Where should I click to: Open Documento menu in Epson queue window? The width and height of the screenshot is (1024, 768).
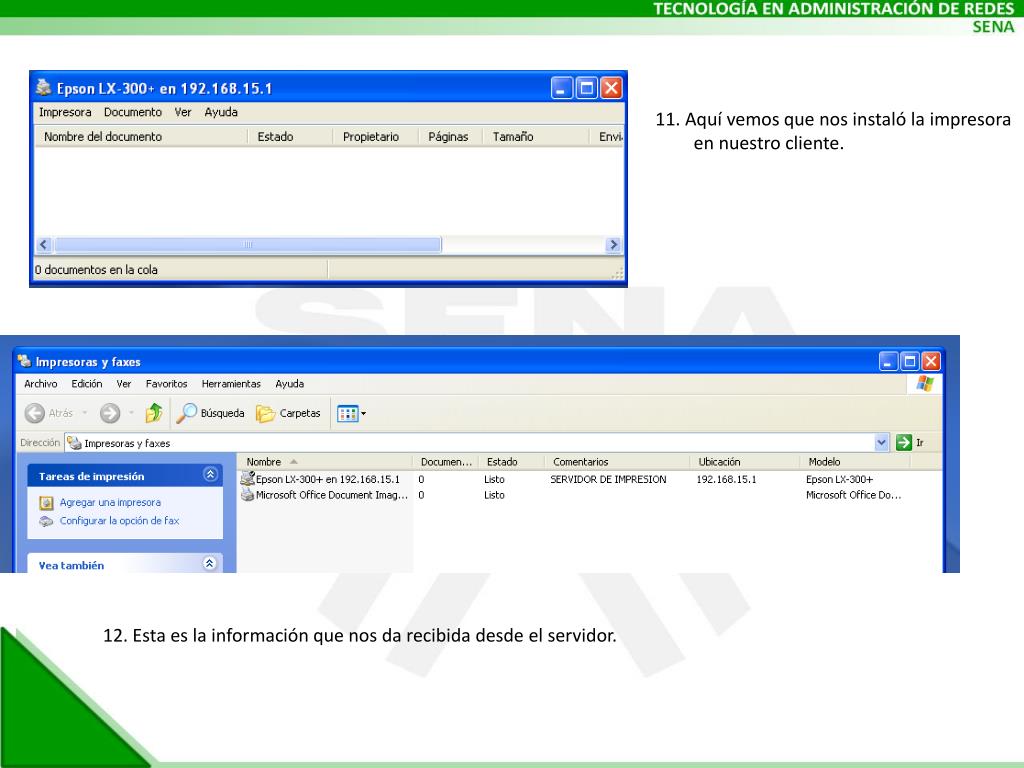click(133, 112)
